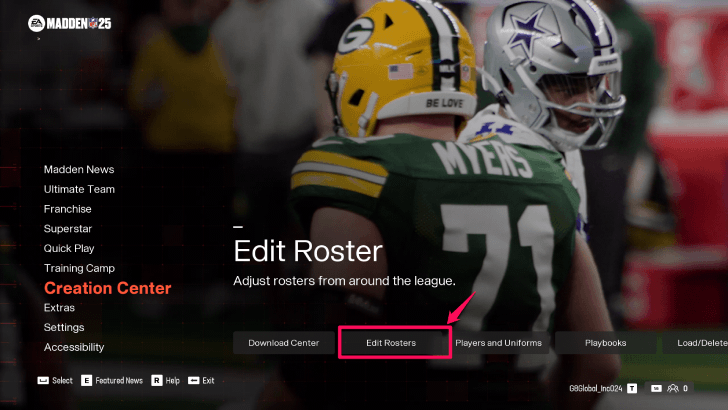Click the small tab key icon near friends
Viewport: 728px width, 410px height.
[x=656, y=388]
